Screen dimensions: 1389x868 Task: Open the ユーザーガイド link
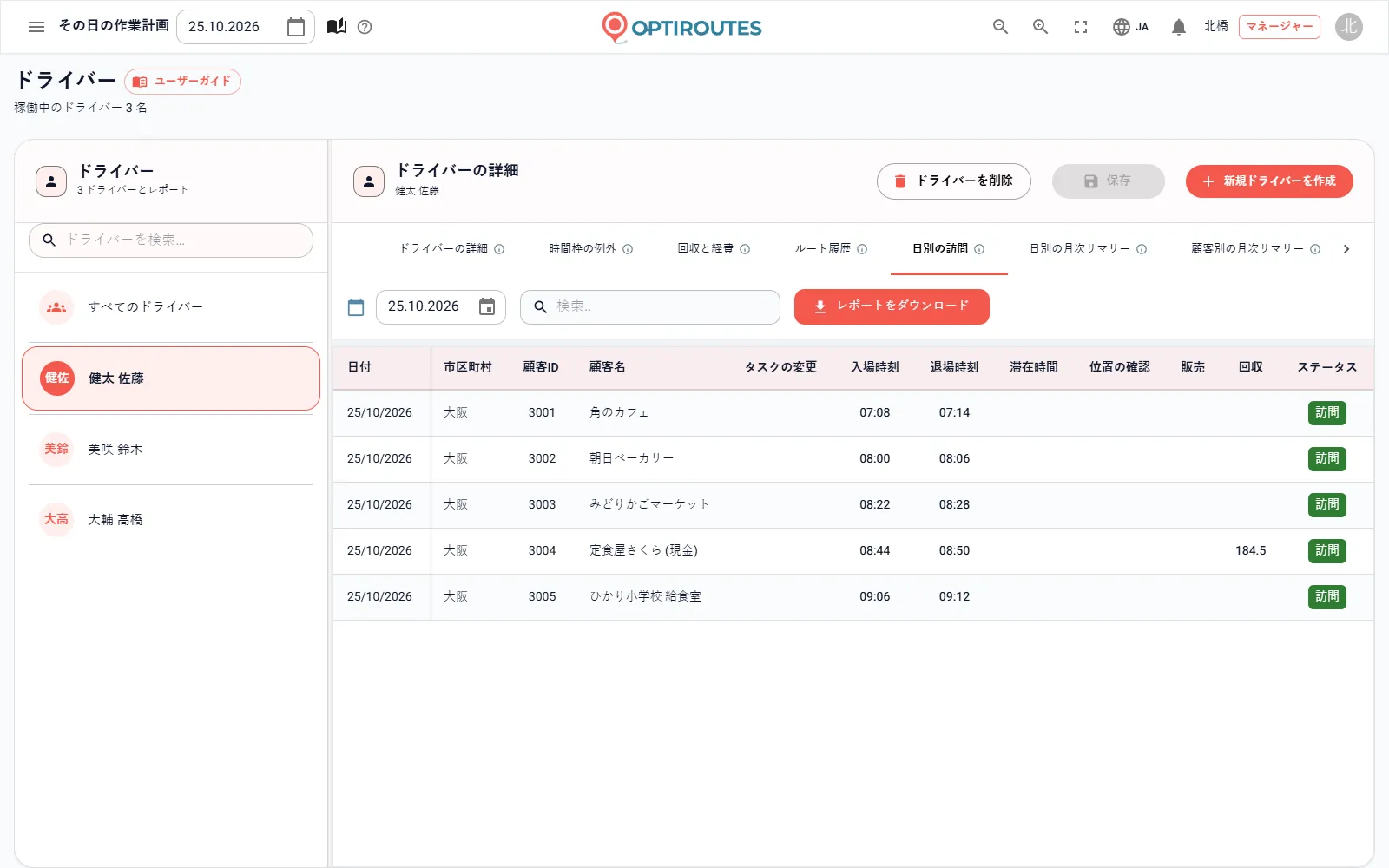182,82
